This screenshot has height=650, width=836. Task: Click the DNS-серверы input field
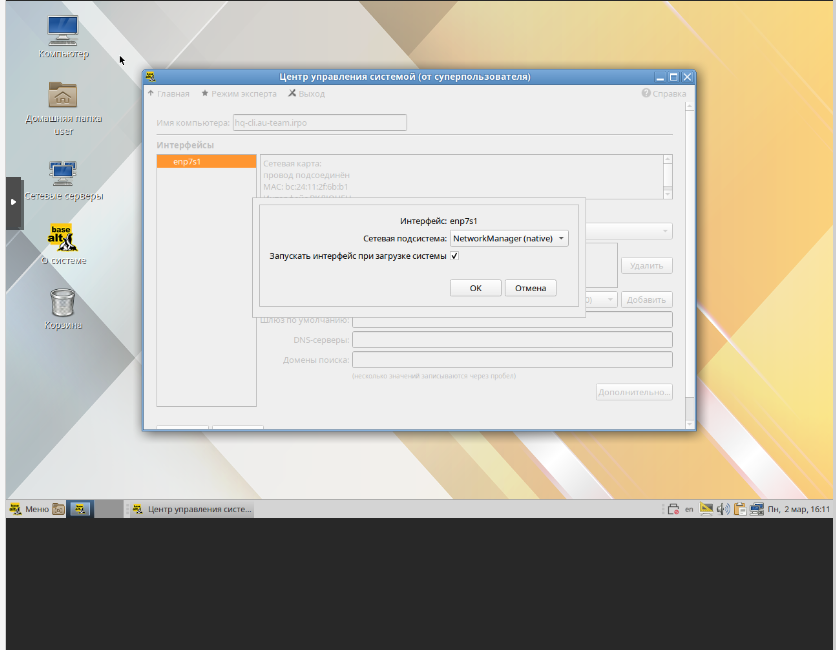pyautogui.click(x=512, y=340)
